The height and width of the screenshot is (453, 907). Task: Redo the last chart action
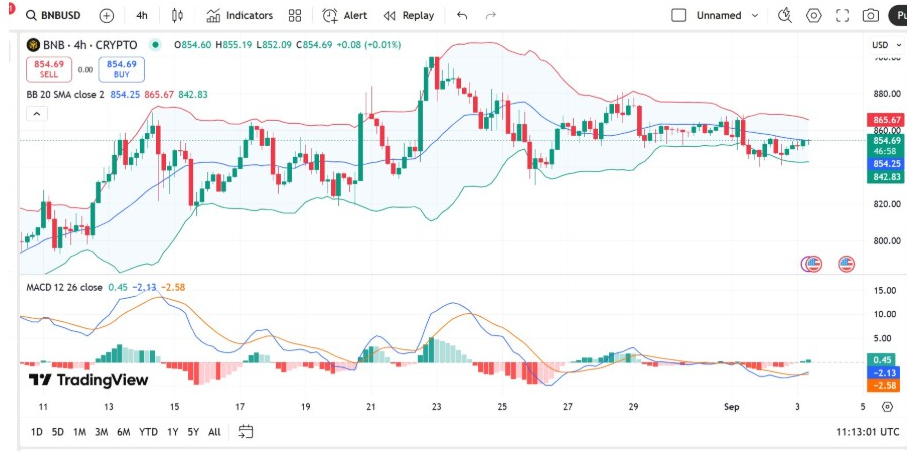(x=491, y=16)
